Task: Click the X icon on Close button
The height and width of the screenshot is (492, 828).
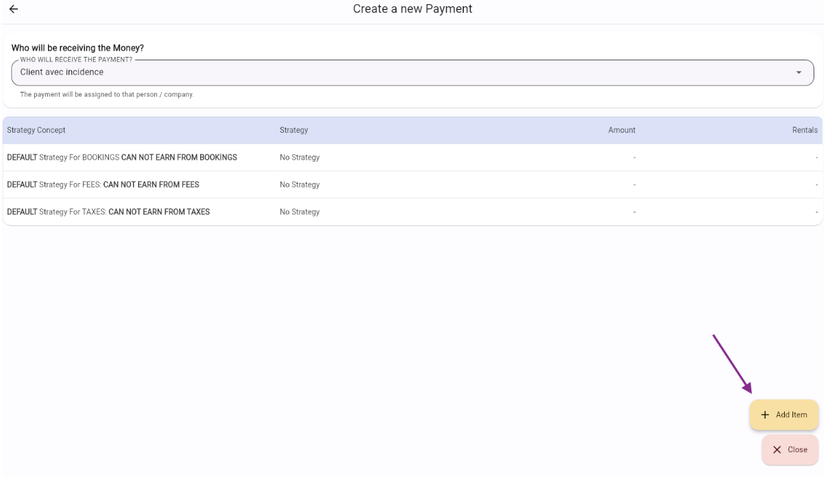Action: [777, 450]
